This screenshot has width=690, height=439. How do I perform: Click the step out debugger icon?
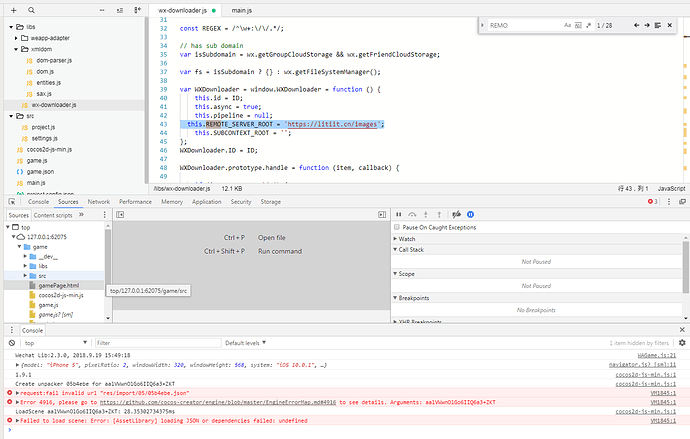[x=439, y=215]
